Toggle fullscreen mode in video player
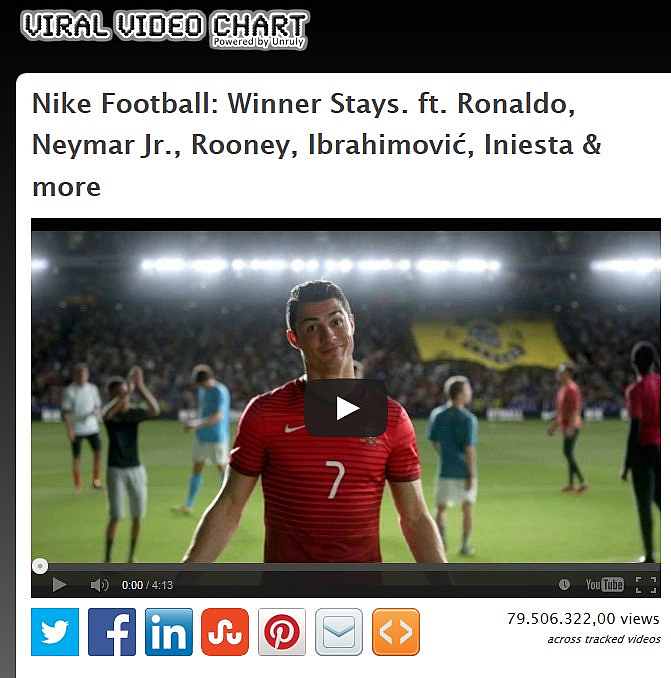Screen dimensions: 671x678 click(x=646, y=585)
